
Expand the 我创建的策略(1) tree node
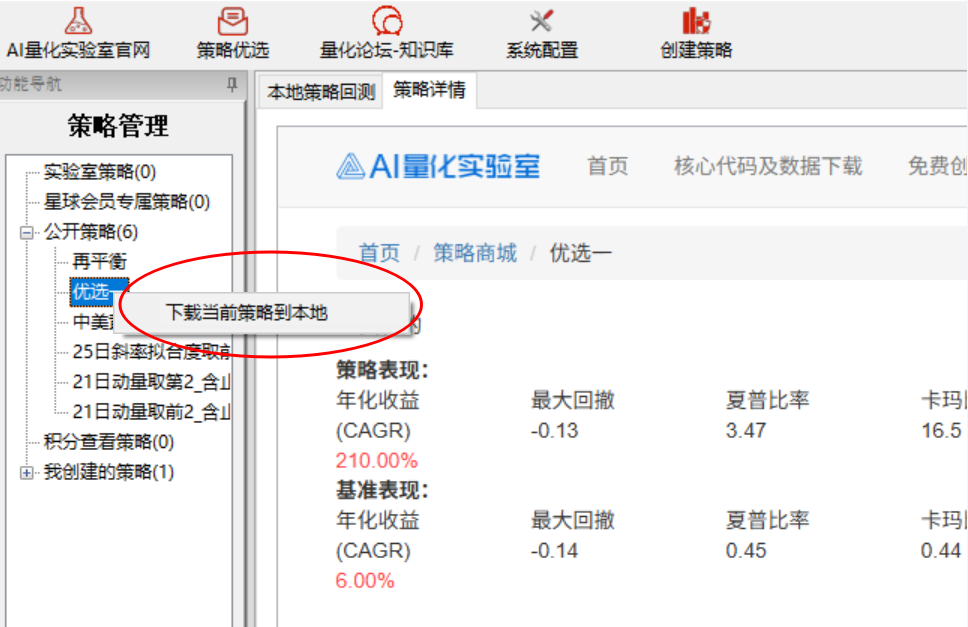[x=27, y=473]
